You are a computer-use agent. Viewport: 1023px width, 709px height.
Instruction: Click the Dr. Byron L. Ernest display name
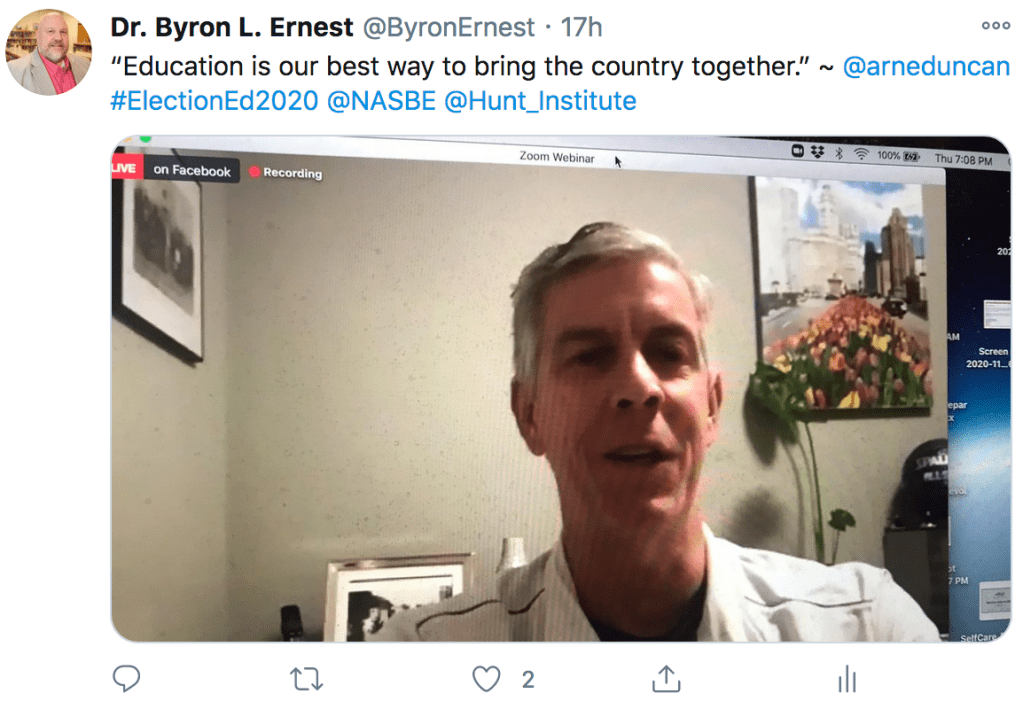[232, 27]
